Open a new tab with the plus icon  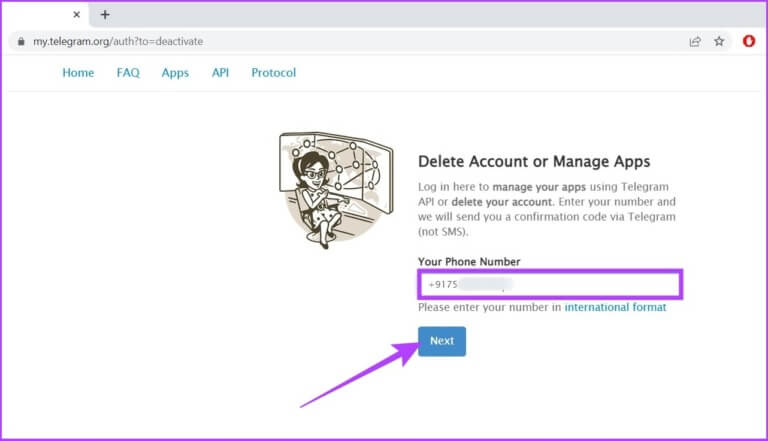[105, 15]
